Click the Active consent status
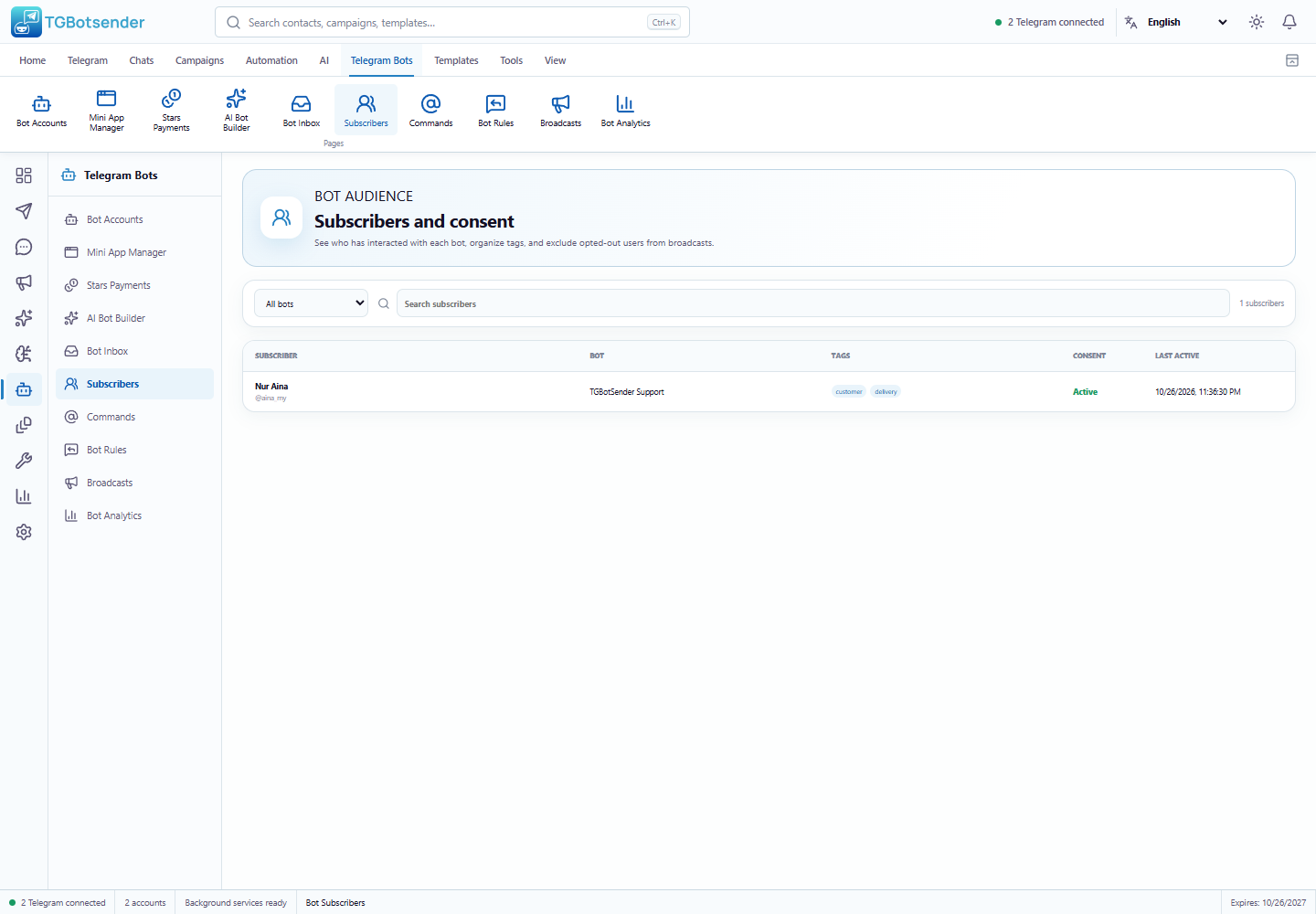Viewport: 1316px width, 914px height. pyautogui.click(x=1085, y=391)
